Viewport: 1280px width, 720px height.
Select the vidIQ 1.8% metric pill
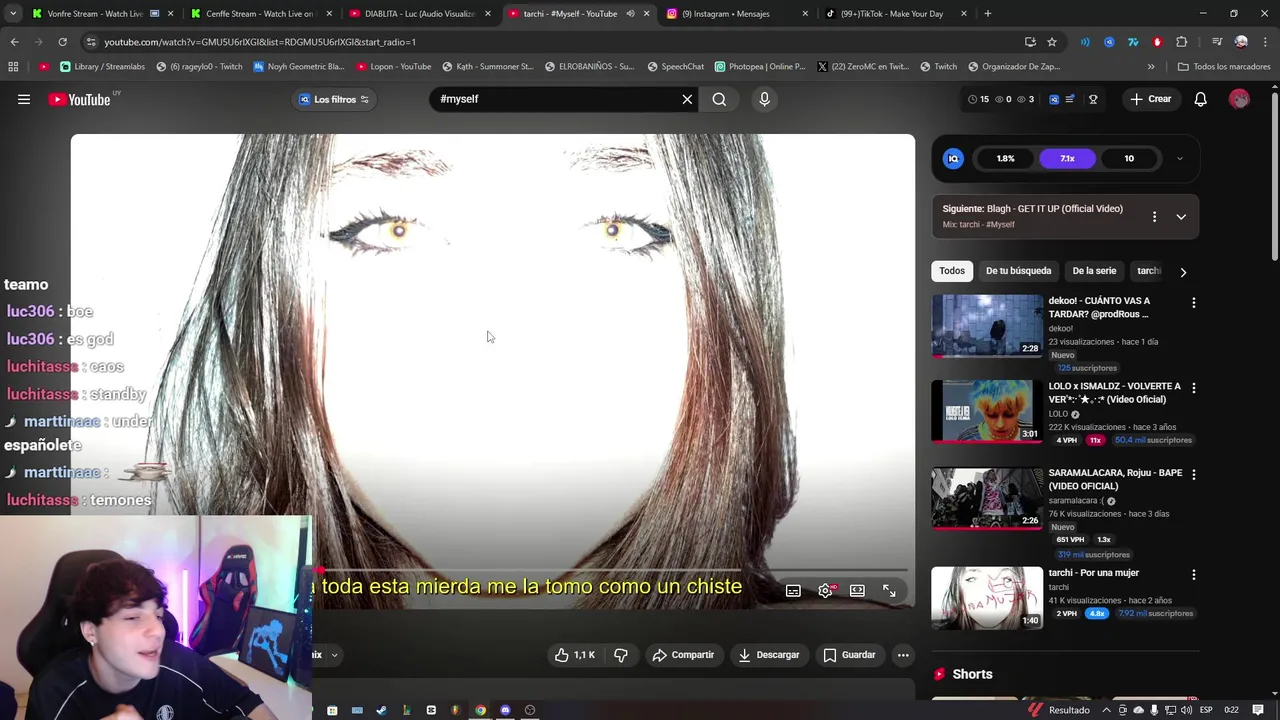pos(1005,158)
